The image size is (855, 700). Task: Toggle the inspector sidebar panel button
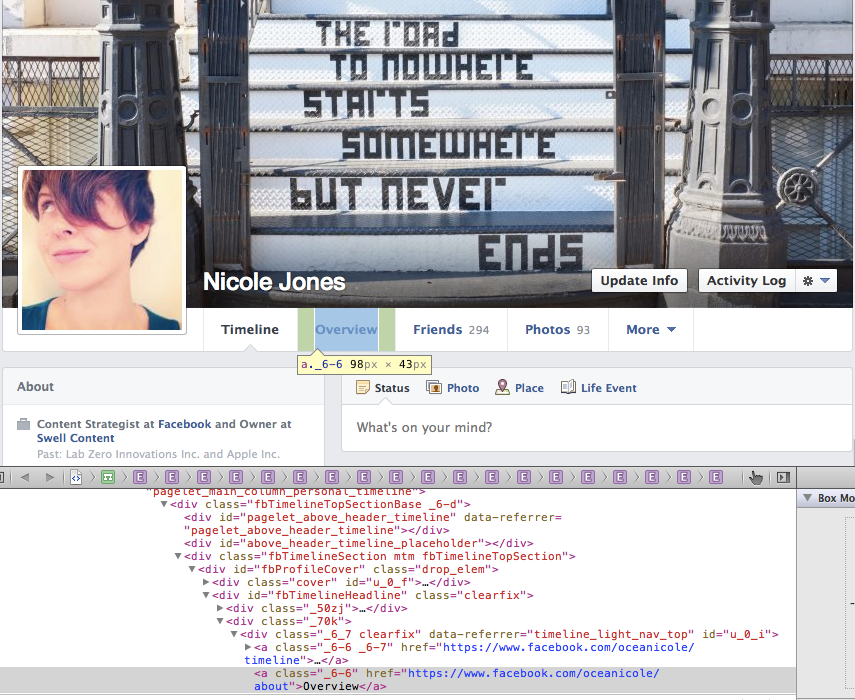pos(784,478)
